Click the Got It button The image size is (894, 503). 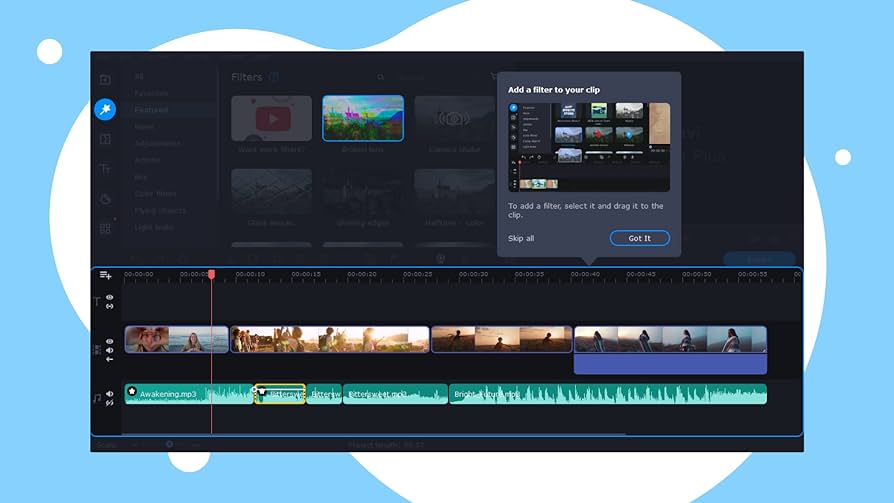pyautogui.click(x=639, y=238)
